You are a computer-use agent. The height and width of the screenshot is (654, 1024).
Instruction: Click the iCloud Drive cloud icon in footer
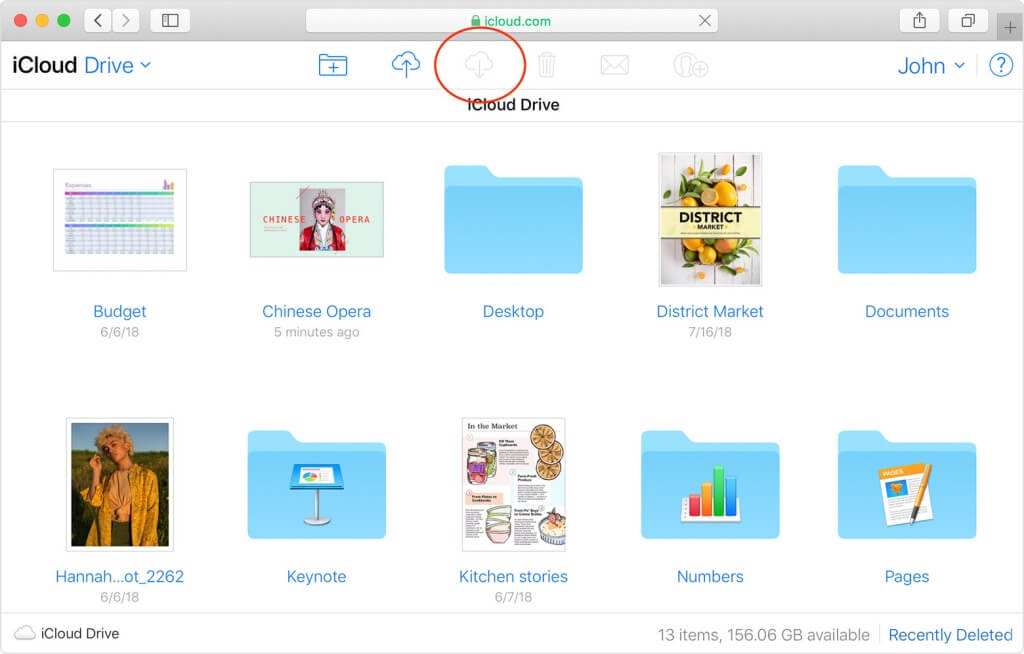(x=24, y=633)
